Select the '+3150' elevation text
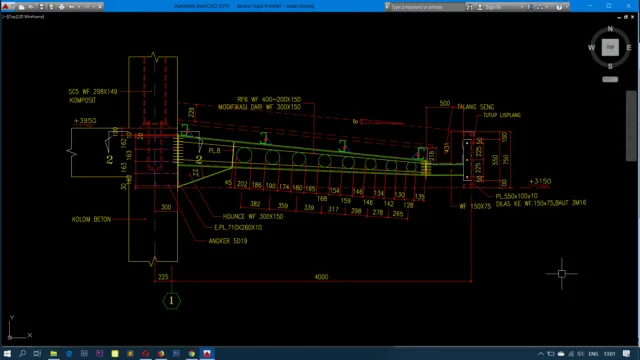Viewport: 640px width, 360px height. (540, 181)
